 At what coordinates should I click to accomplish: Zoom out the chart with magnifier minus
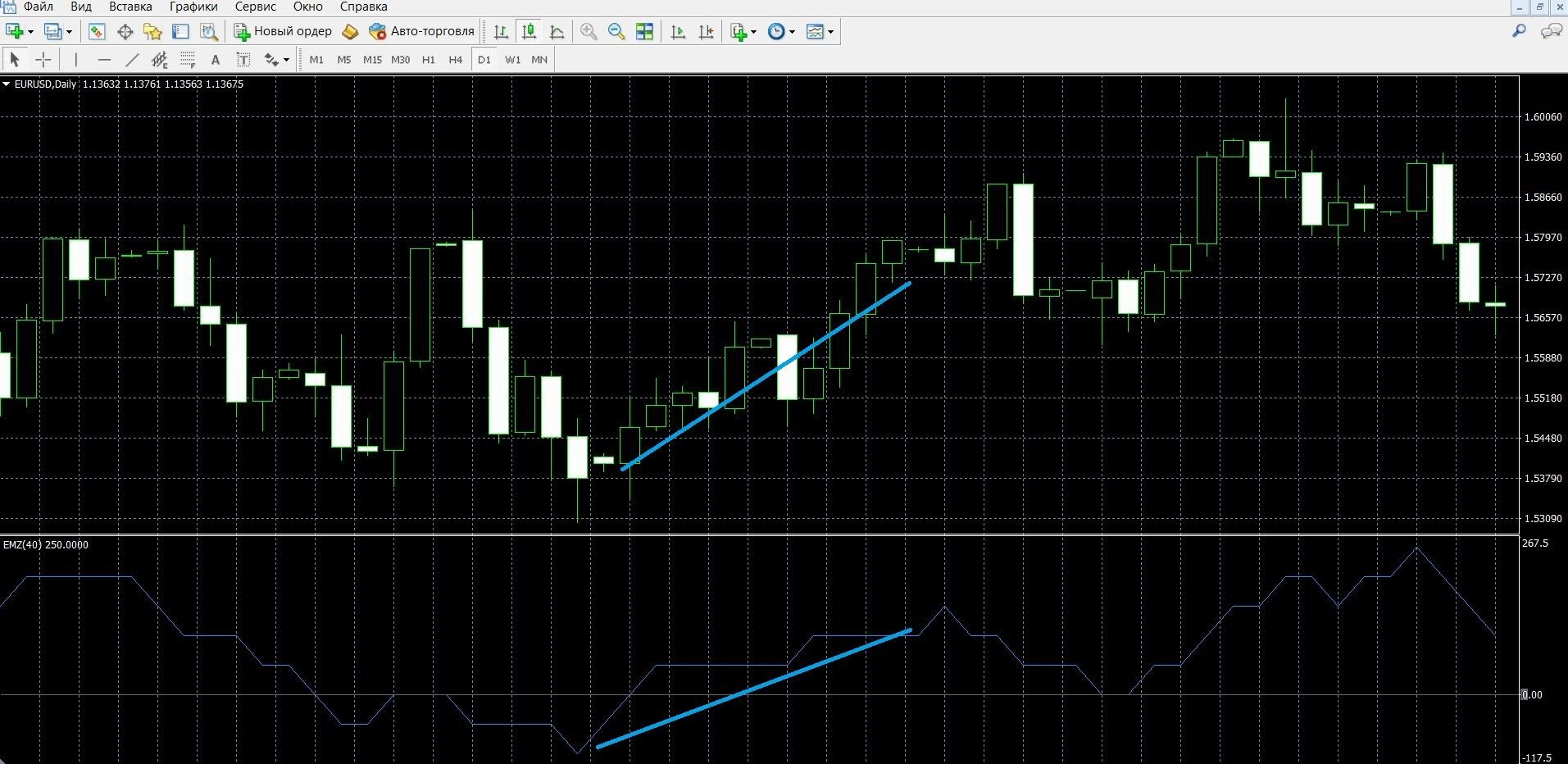tap(616, 32)
